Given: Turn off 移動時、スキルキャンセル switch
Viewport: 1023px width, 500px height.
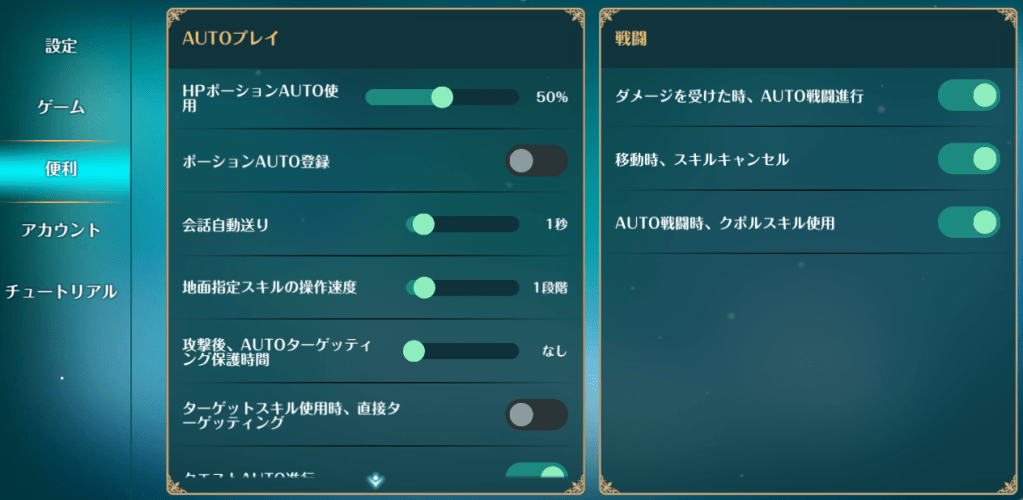Looking at the screenshot, I should 968,159.
